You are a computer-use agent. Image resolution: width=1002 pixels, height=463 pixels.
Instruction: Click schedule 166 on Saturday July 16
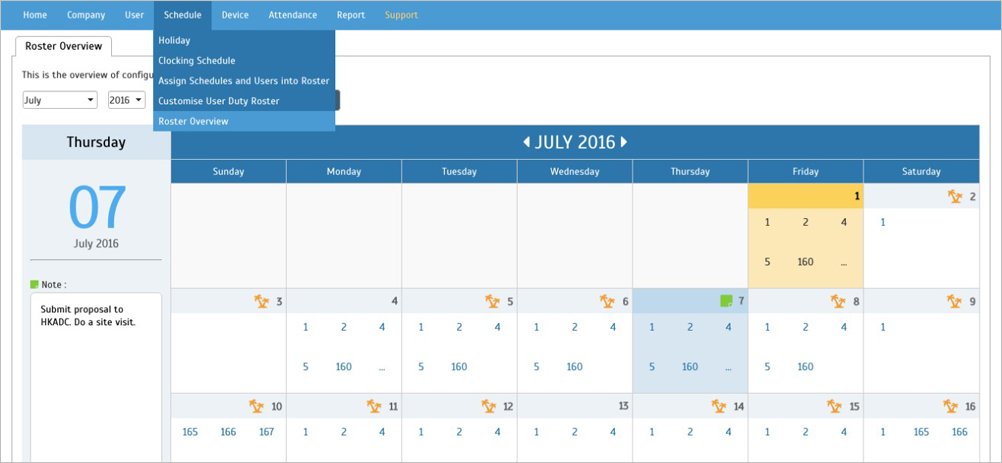[960, 432]
